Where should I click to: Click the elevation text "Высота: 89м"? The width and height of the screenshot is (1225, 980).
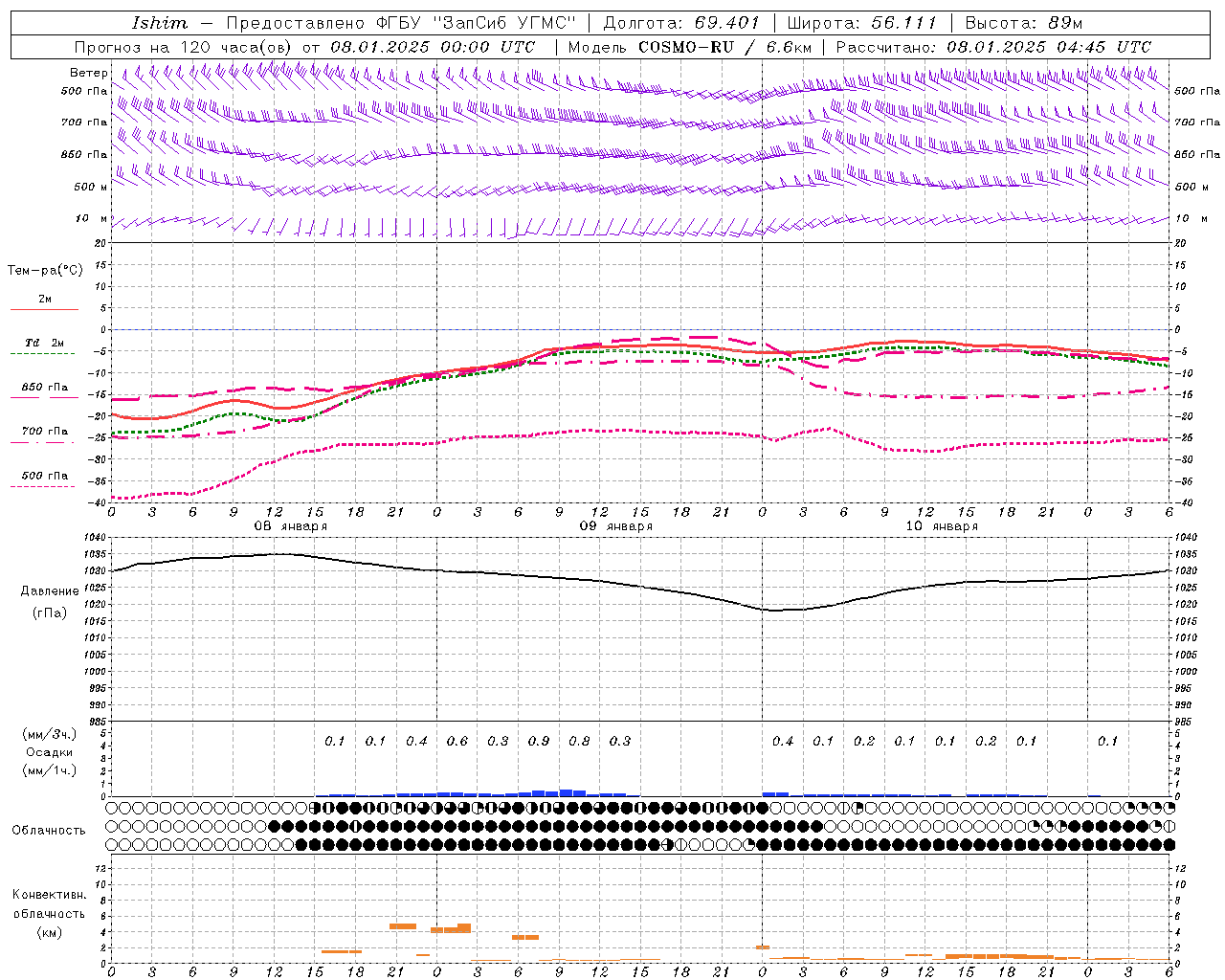tap(1023, 23)
